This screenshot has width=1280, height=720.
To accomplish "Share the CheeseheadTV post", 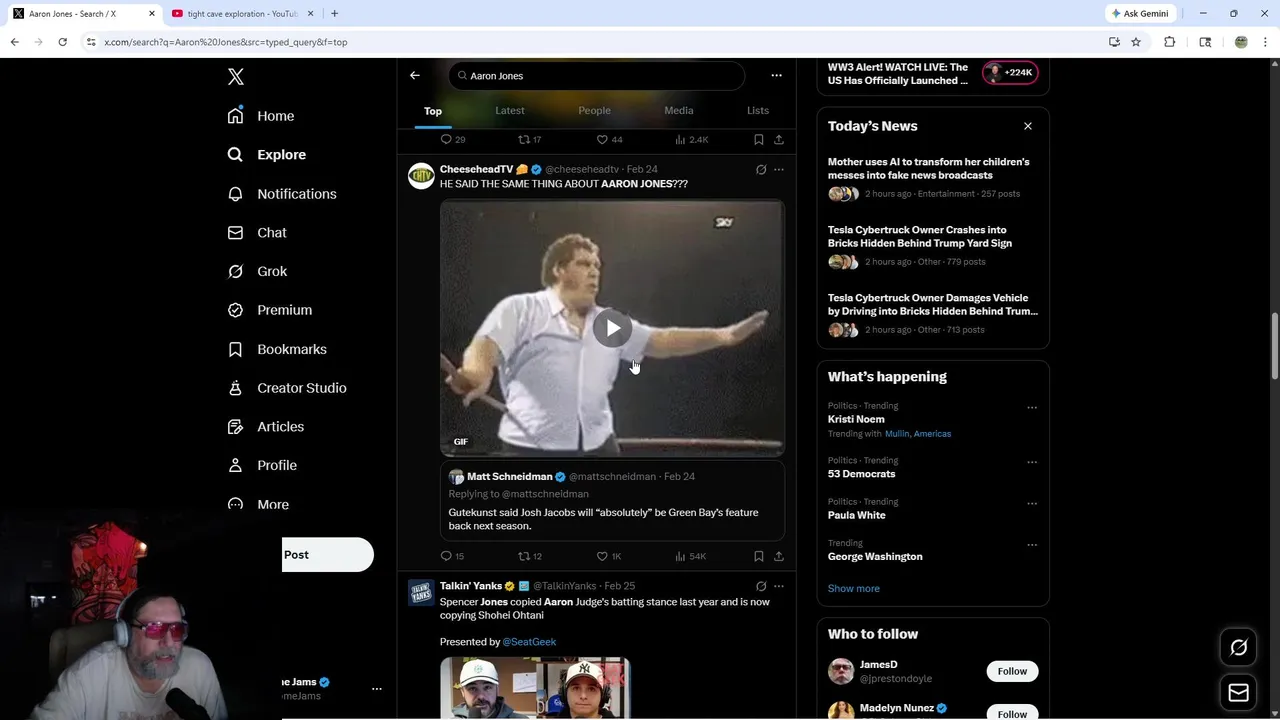I will point(779,556).
